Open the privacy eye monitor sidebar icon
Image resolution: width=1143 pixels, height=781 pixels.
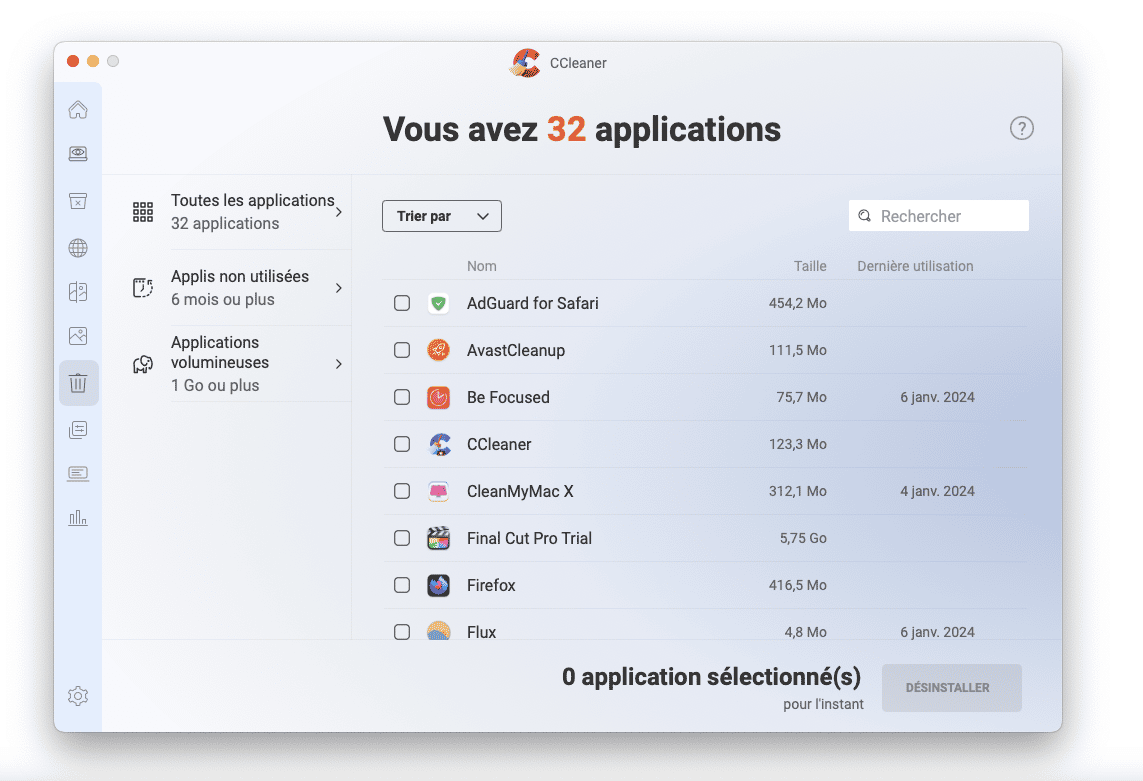[x=78, y=153]
